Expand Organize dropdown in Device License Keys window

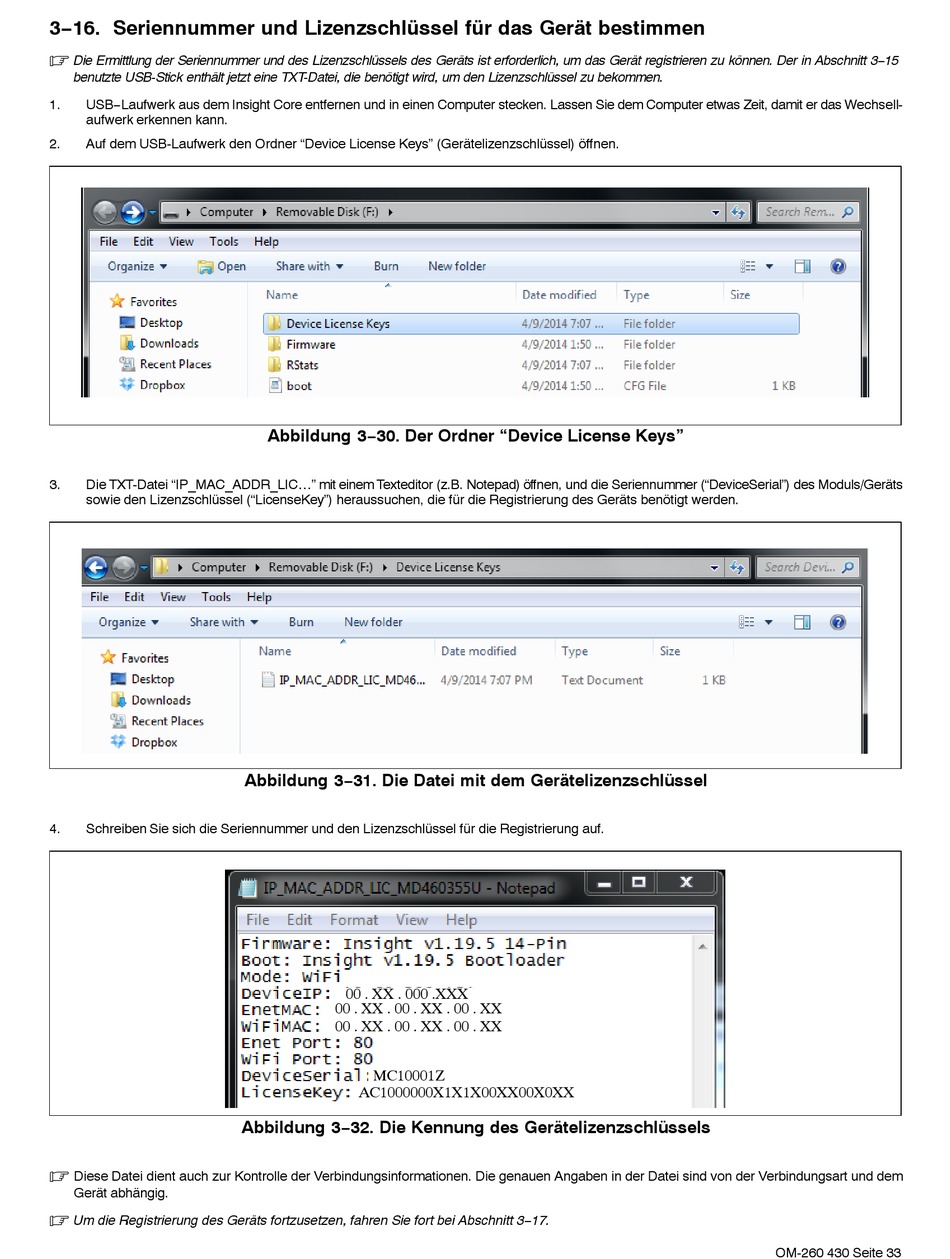point(129,622)
